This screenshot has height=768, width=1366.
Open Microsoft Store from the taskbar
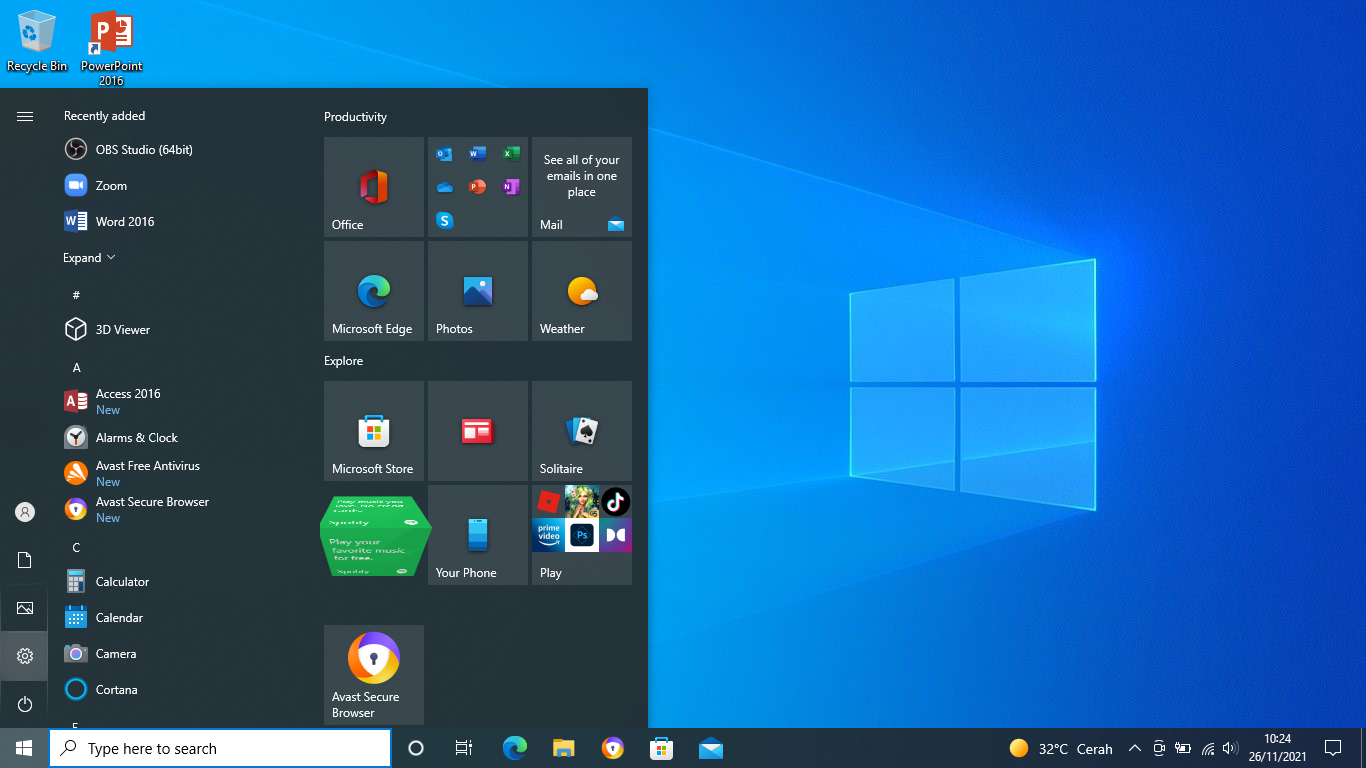661,748
